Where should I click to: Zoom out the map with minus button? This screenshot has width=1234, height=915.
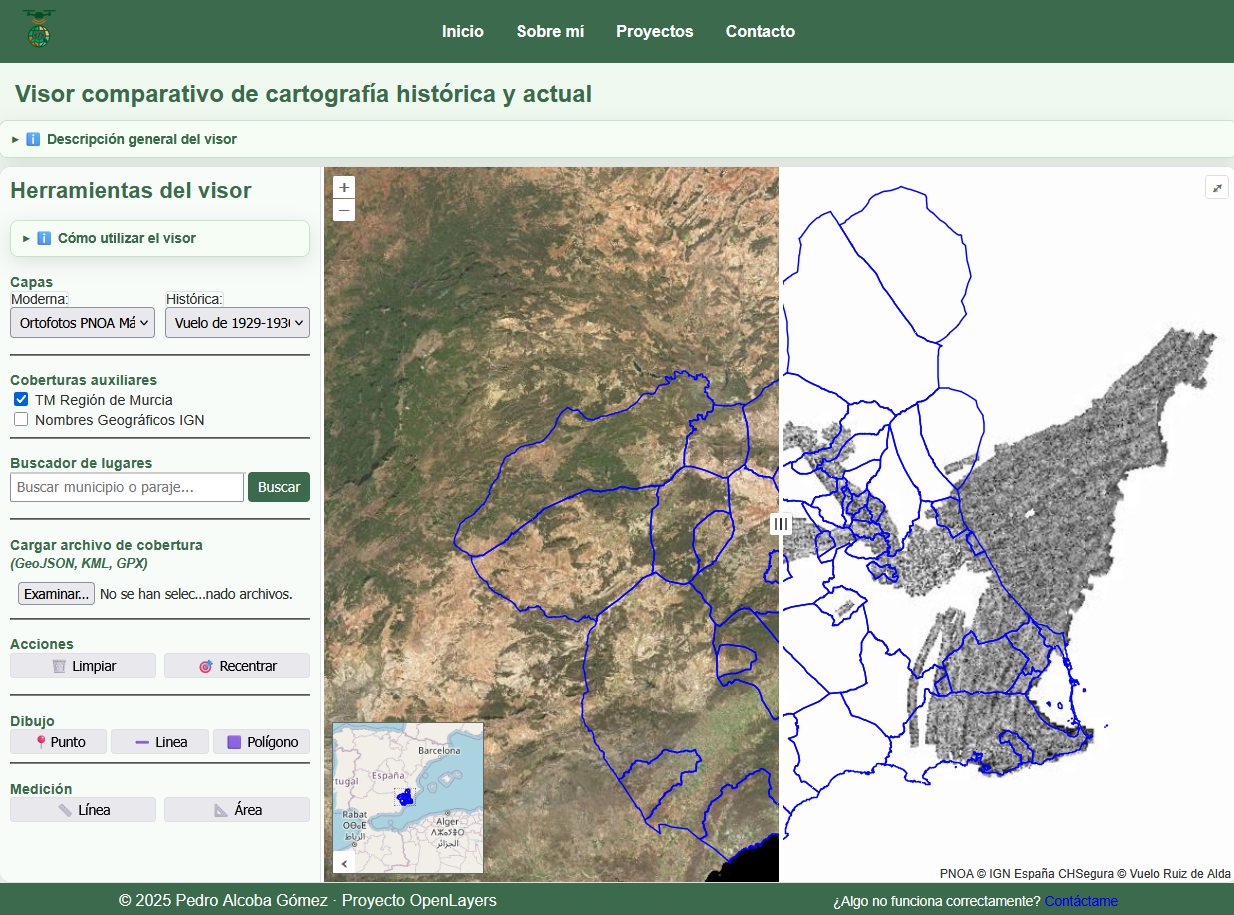tap(344, 210)
